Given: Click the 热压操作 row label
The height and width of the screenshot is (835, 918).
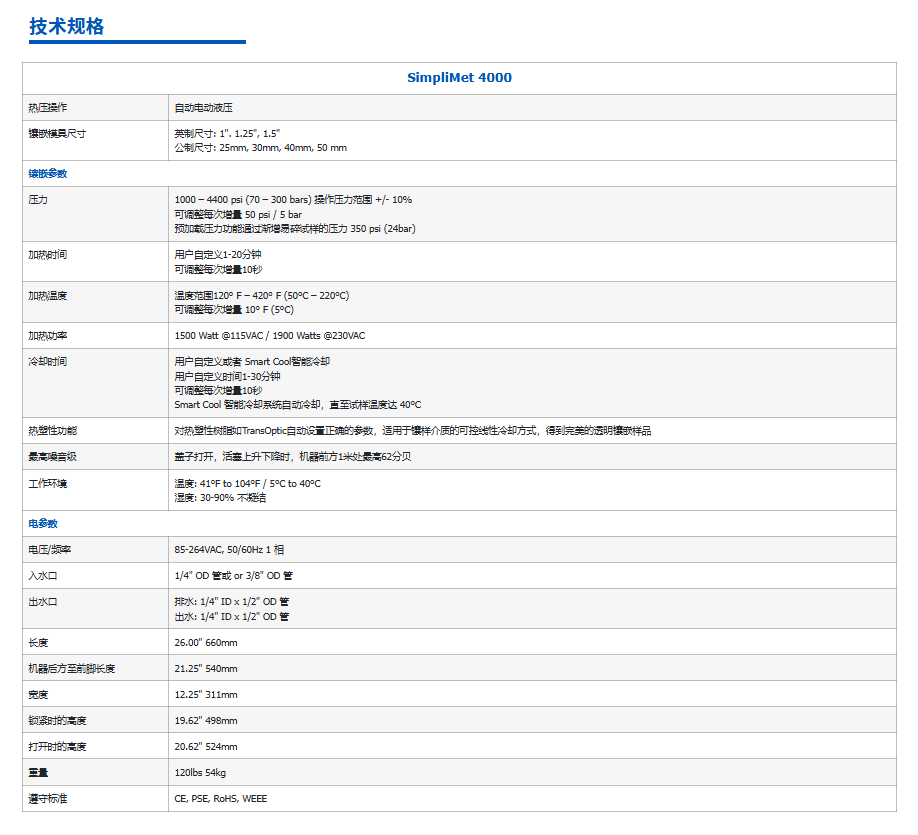Looking at the screenshot, I should [x=47, y=108].
